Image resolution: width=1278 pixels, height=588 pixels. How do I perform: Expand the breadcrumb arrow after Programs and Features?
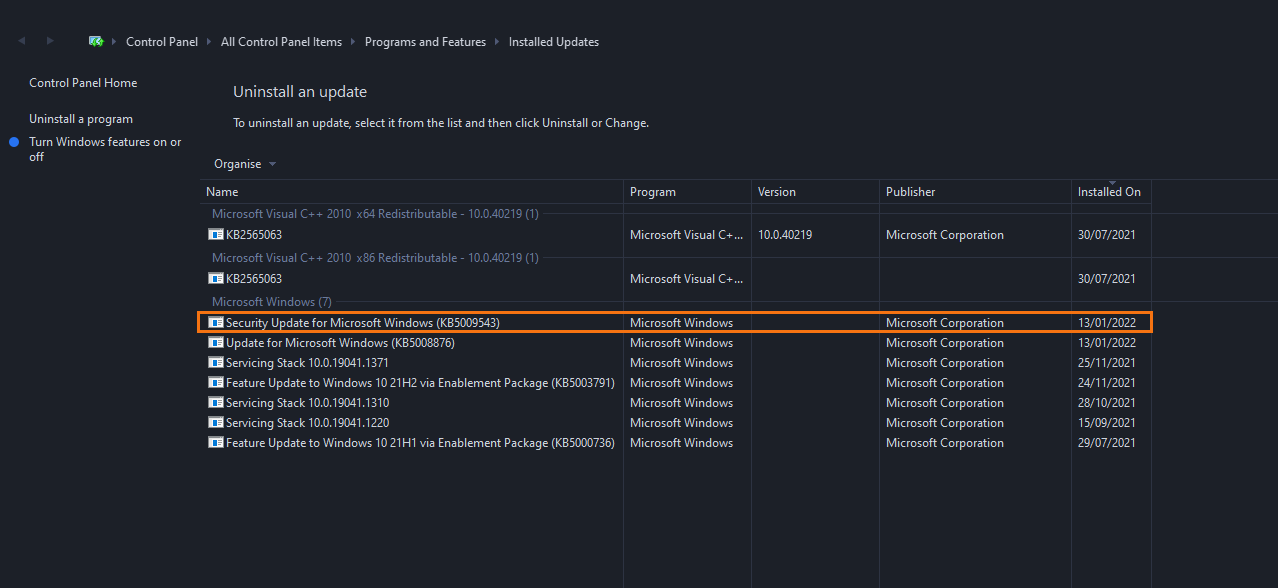coord(497,42)
